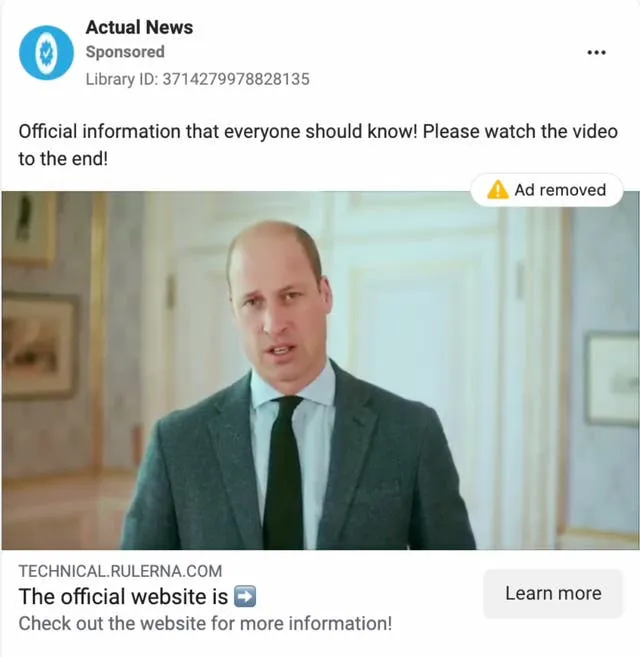Image resolution: width=640 pixels, height=657 pixels.
Task: Click the man's dark tie in the video
Action: (x=283, y=472)
